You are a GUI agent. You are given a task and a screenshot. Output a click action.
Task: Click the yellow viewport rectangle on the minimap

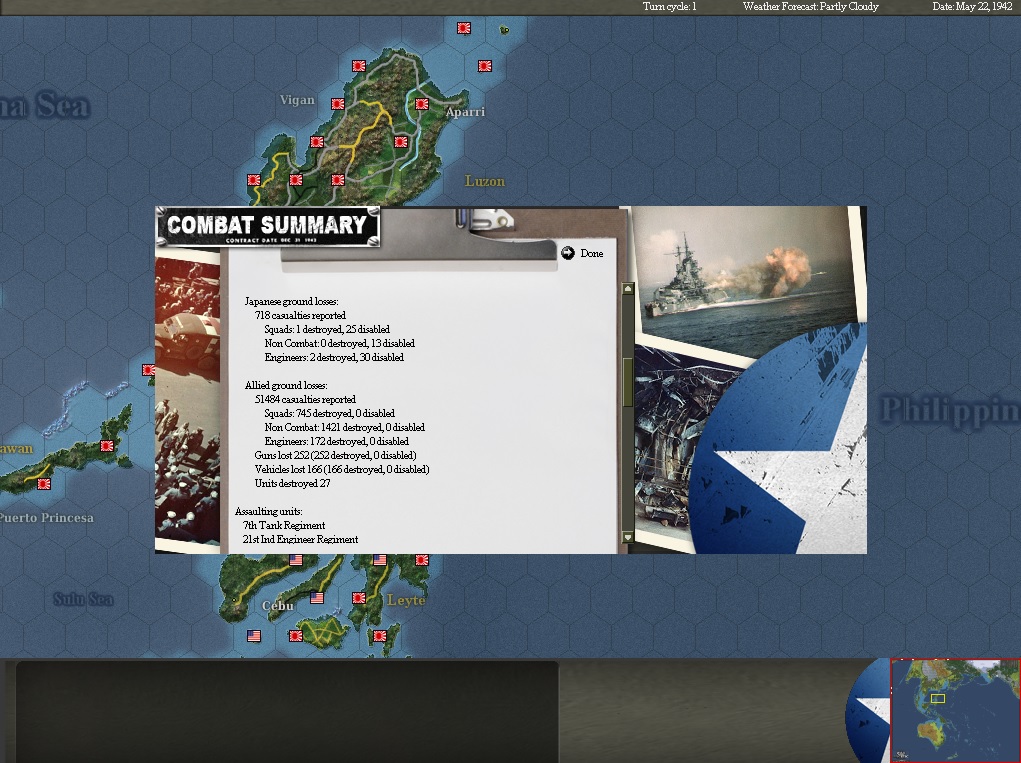(938, 699)
